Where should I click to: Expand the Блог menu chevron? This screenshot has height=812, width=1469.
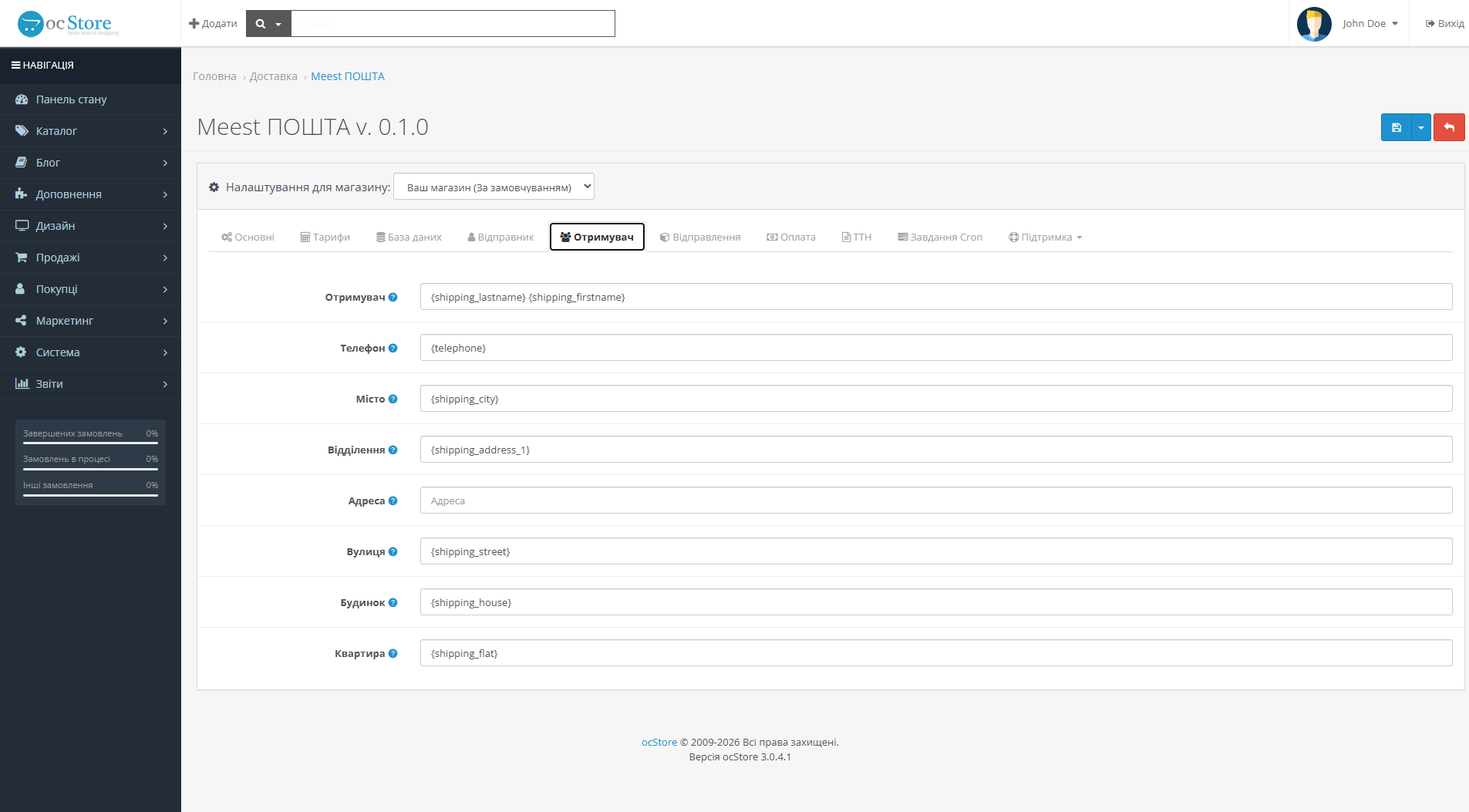[x=165, y=163]
